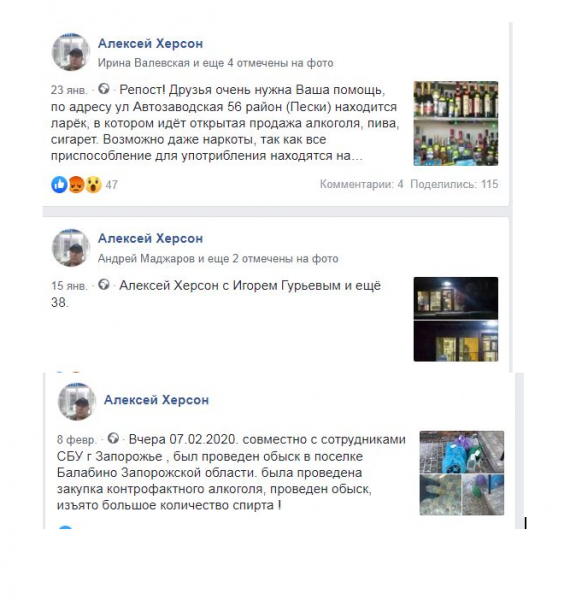Viewport: 576px width, 600px height.
Task: Open the alcohol bottles shelf photo thumbnail
Action: tap(456, 123)
